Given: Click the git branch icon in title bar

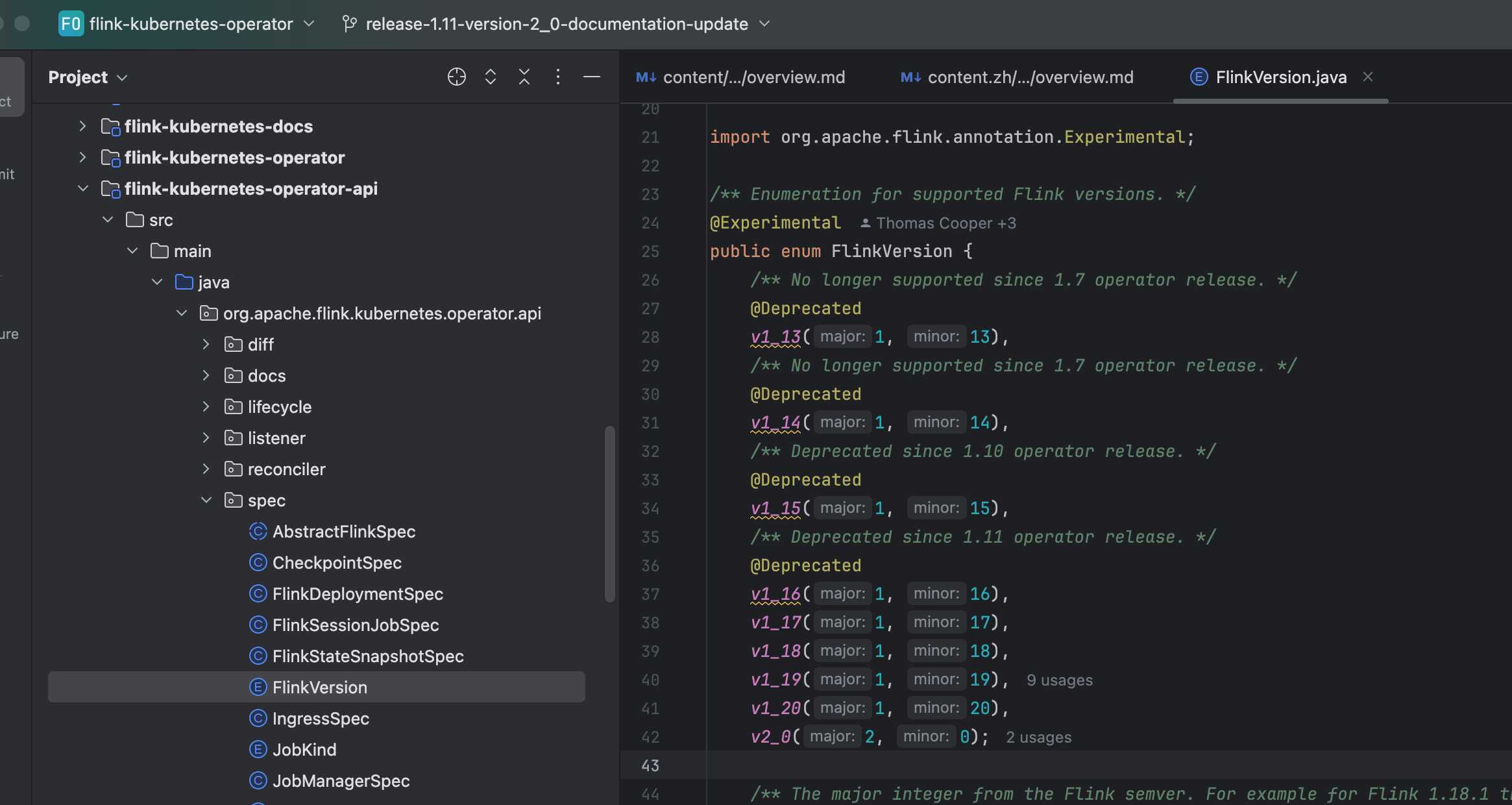Looking at the screenshot, I should point(350,24).
